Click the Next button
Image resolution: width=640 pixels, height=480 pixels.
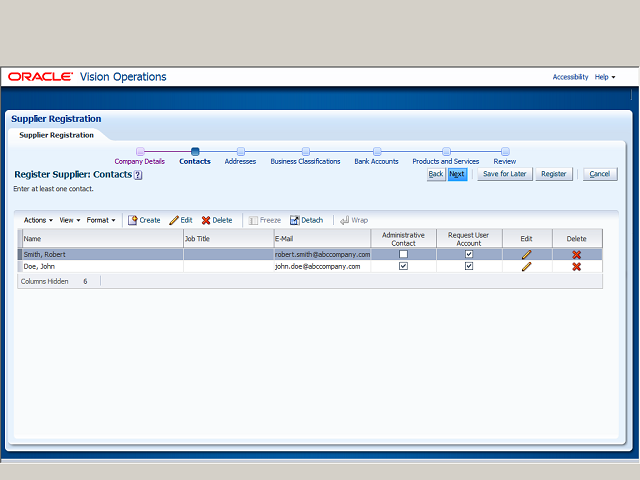tap(457, 174)
